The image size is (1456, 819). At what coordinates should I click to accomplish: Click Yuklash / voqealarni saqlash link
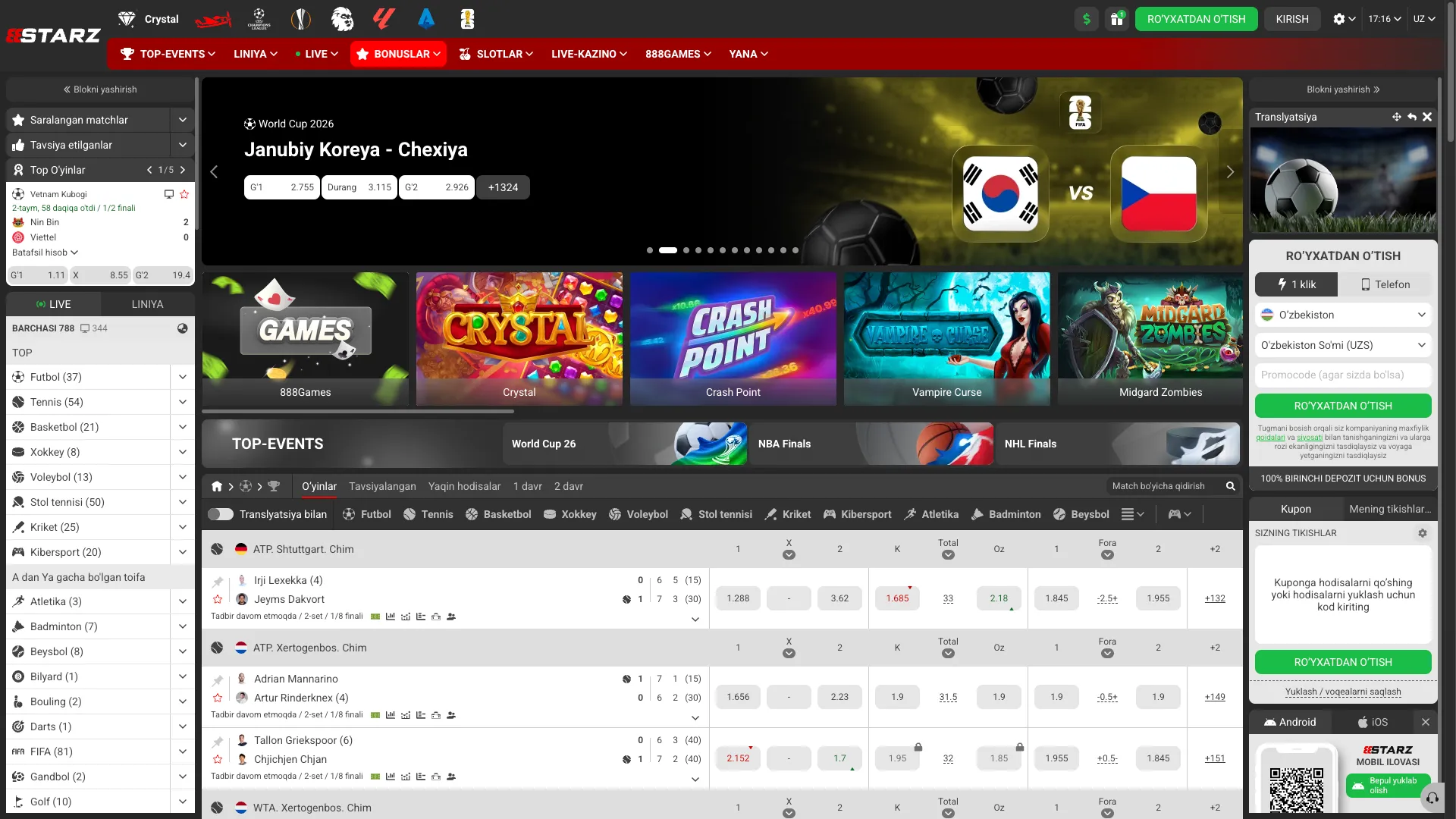click(1343, 692)
